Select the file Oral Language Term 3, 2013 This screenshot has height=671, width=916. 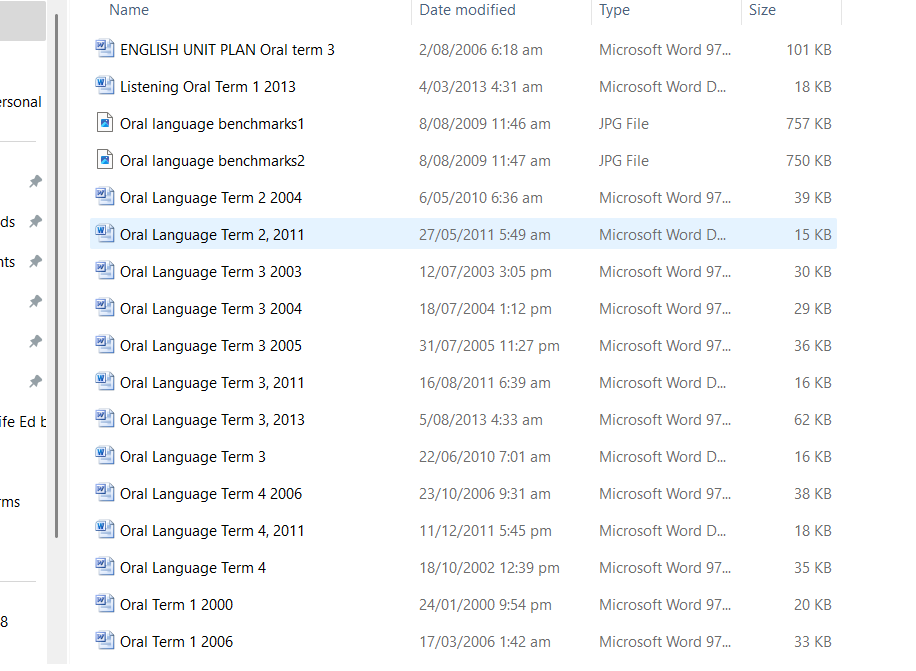[463, 419]
